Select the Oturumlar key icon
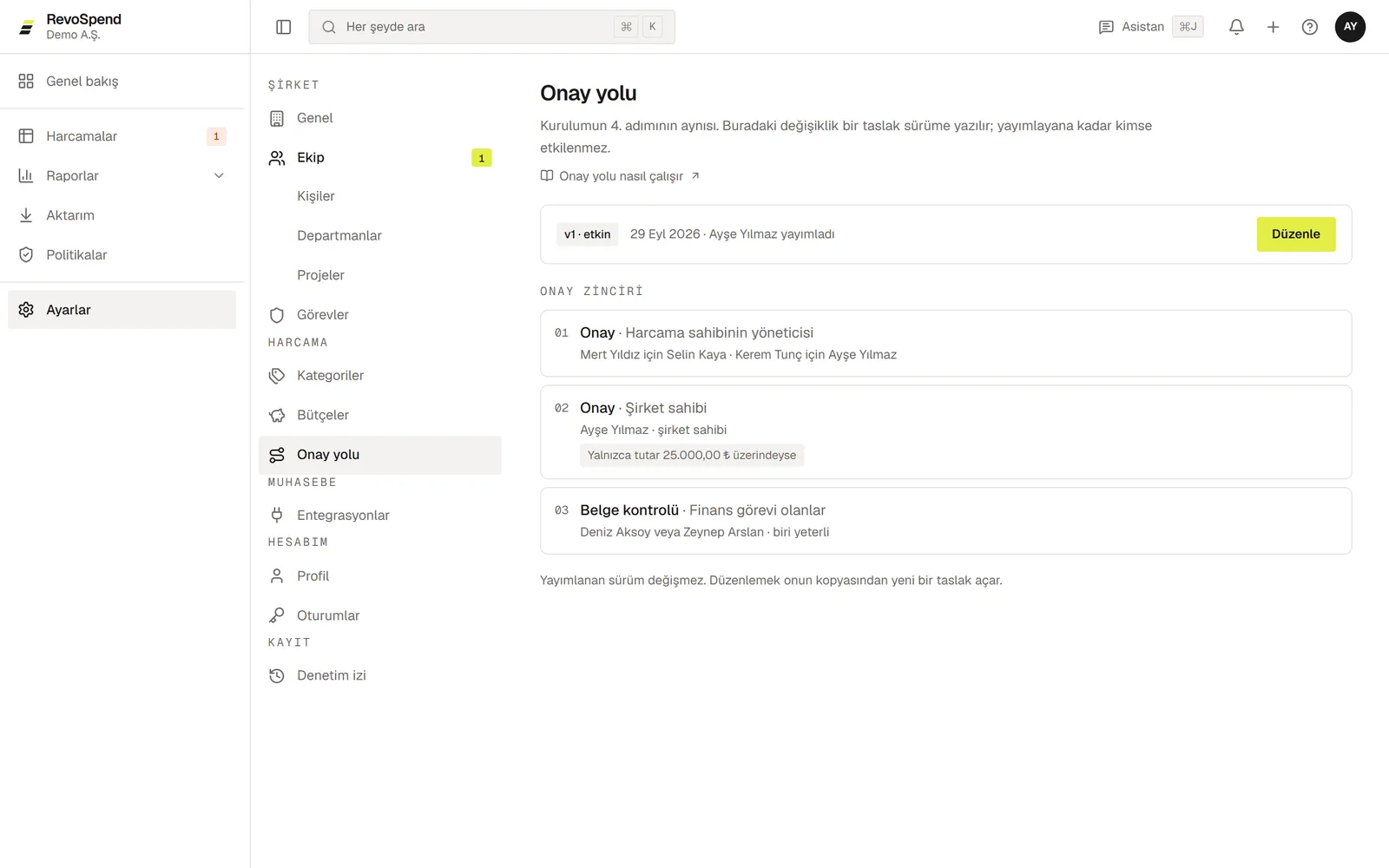This screenshot has width=1389, height=868. click(x=277, y=615)
